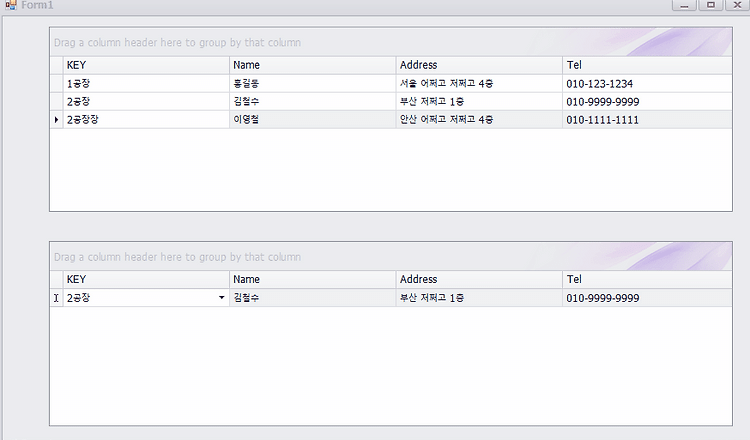
Task: Click the name 이영철 in upper grid
Action: tap(312, 120)
